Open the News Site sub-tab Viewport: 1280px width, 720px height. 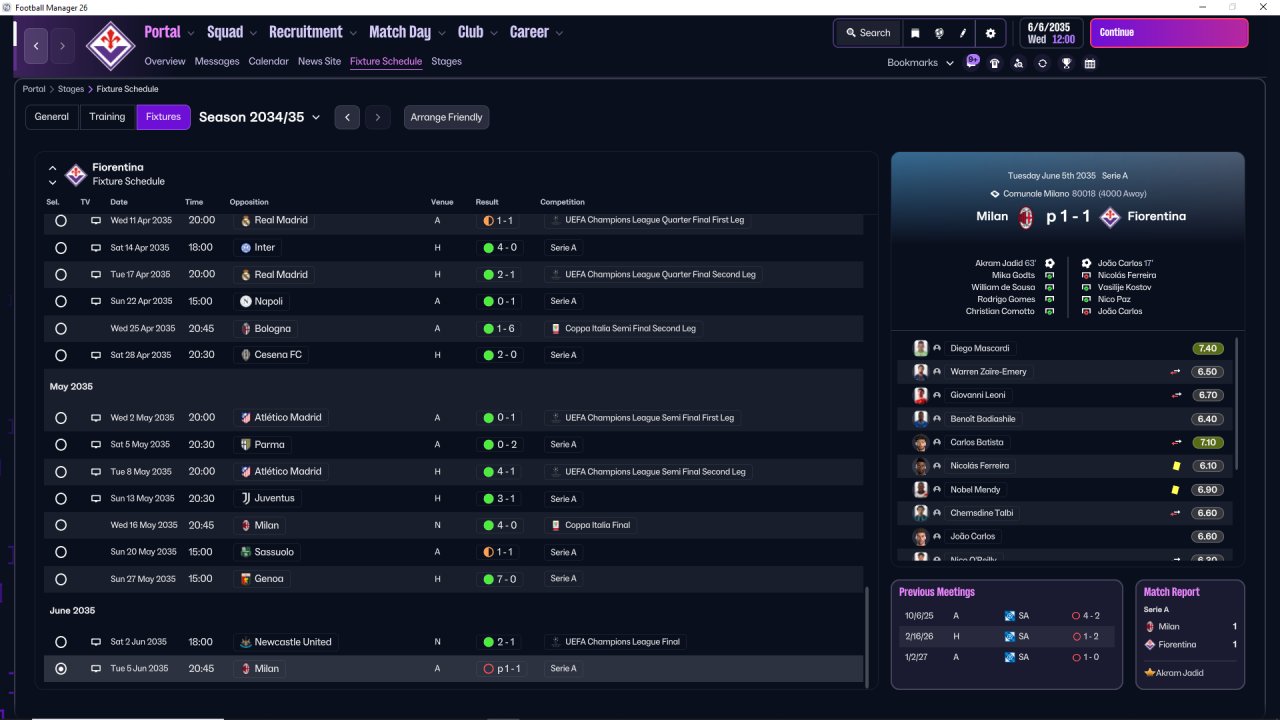pos(319,61)
